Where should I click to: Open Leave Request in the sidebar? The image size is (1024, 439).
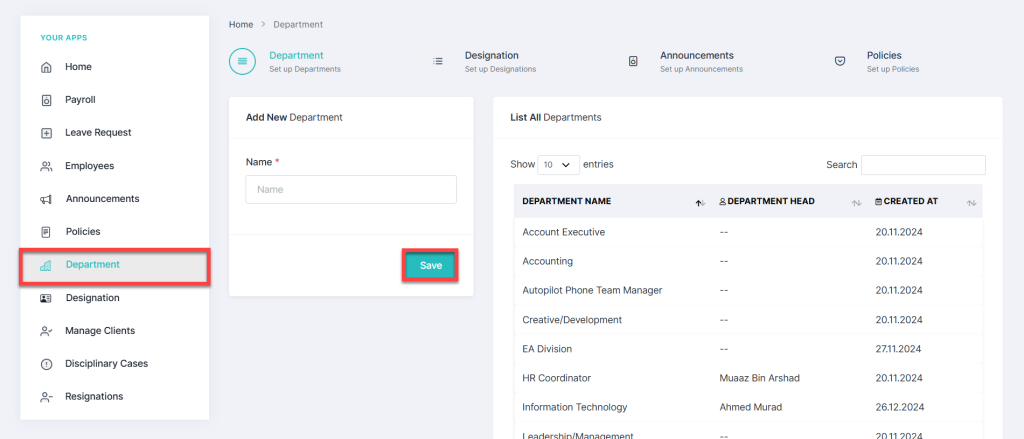(98, 133)
